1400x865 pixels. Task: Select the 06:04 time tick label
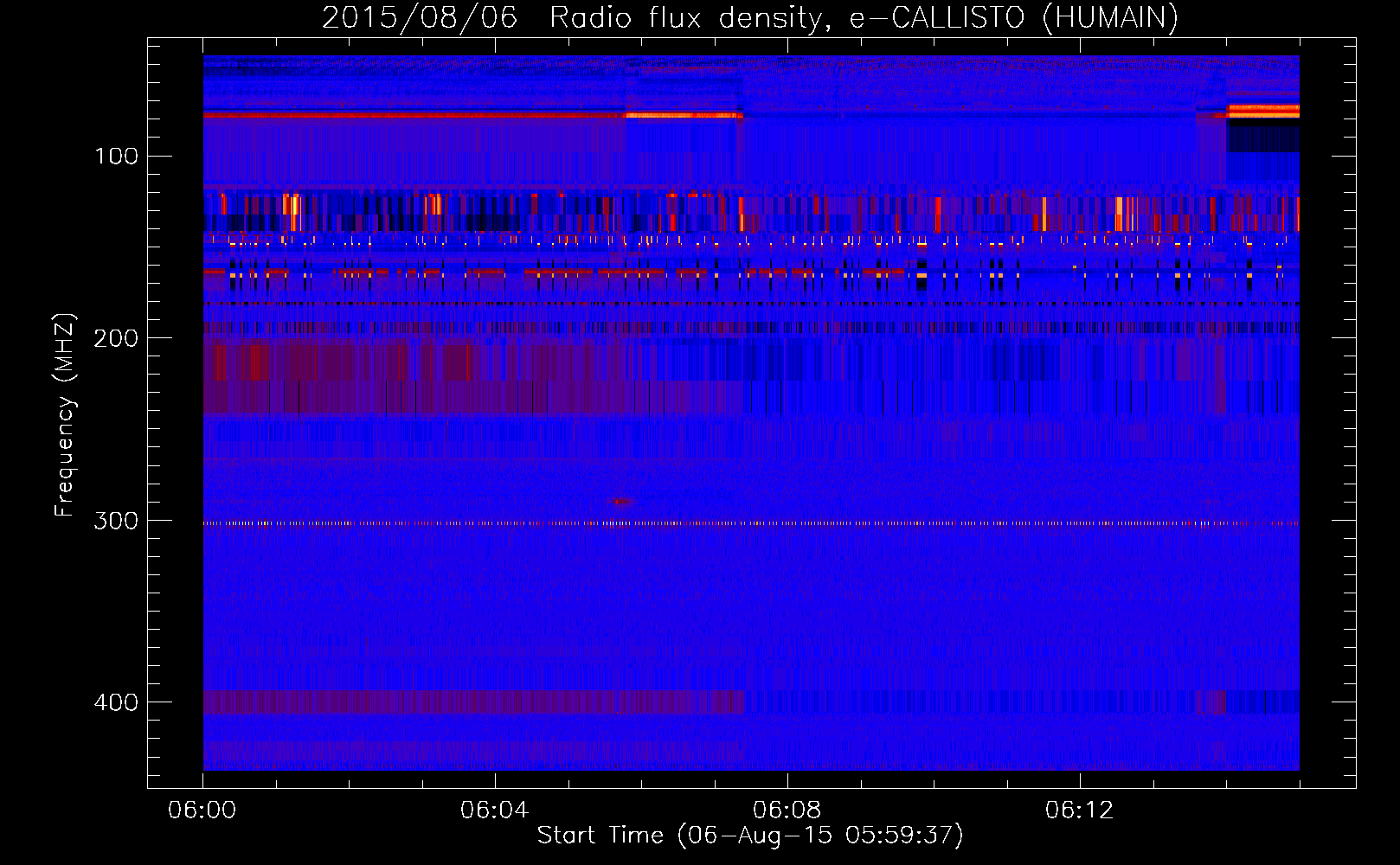(495, 811)
